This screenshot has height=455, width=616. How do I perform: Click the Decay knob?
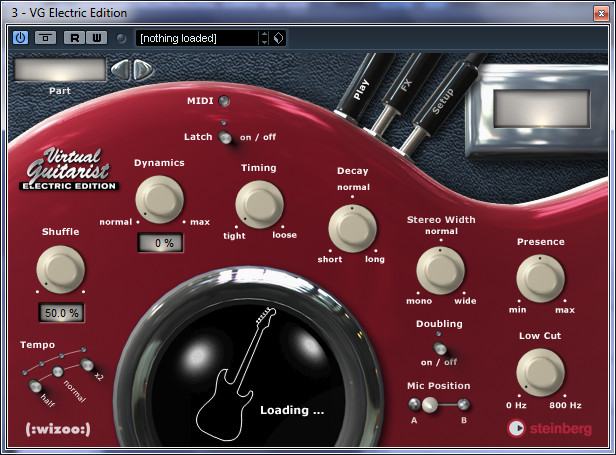coord(352,228)
